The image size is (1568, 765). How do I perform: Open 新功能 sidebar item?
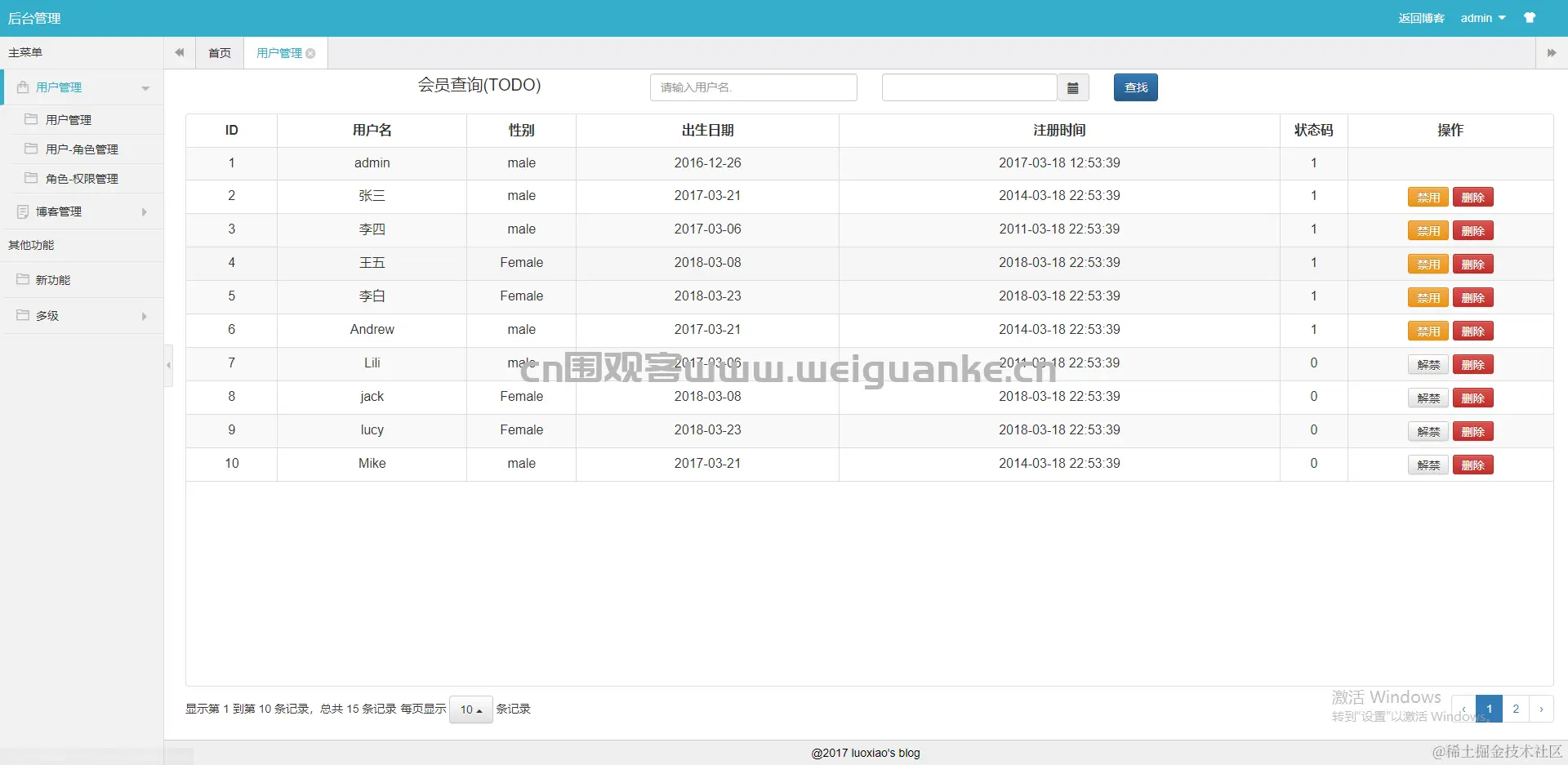[53, 280]
